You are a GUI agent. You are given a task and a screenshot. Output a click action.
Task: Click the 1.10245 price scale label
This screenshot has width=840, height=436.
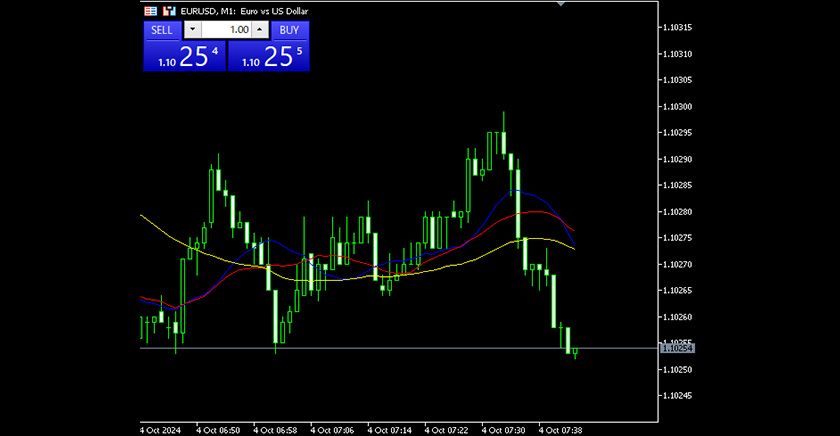click(x=677, y=396)
